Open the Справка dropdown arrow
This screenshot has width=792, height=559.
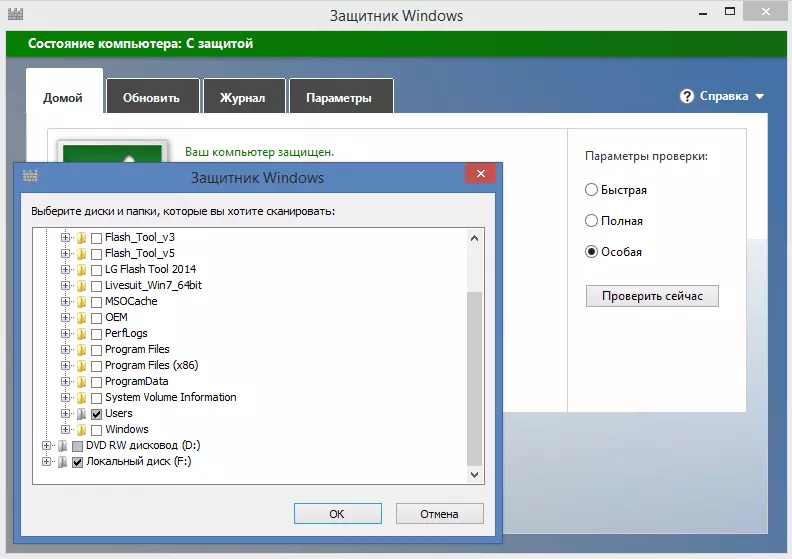click(x=760, y=96)
